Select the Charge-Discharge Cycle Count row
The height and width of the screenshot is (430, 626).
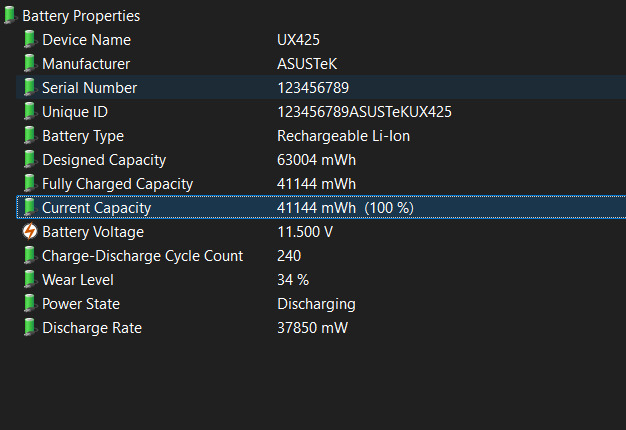click(x=142, y=256)
